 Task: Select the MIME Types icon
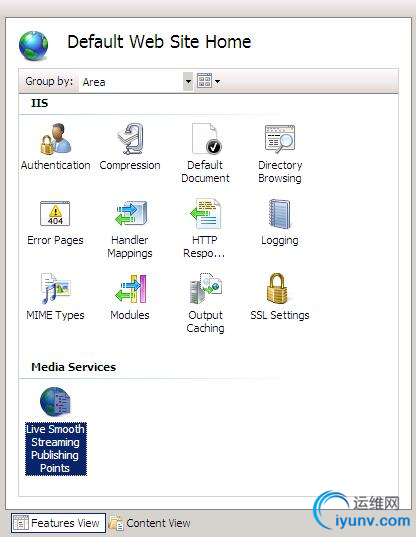55,288
